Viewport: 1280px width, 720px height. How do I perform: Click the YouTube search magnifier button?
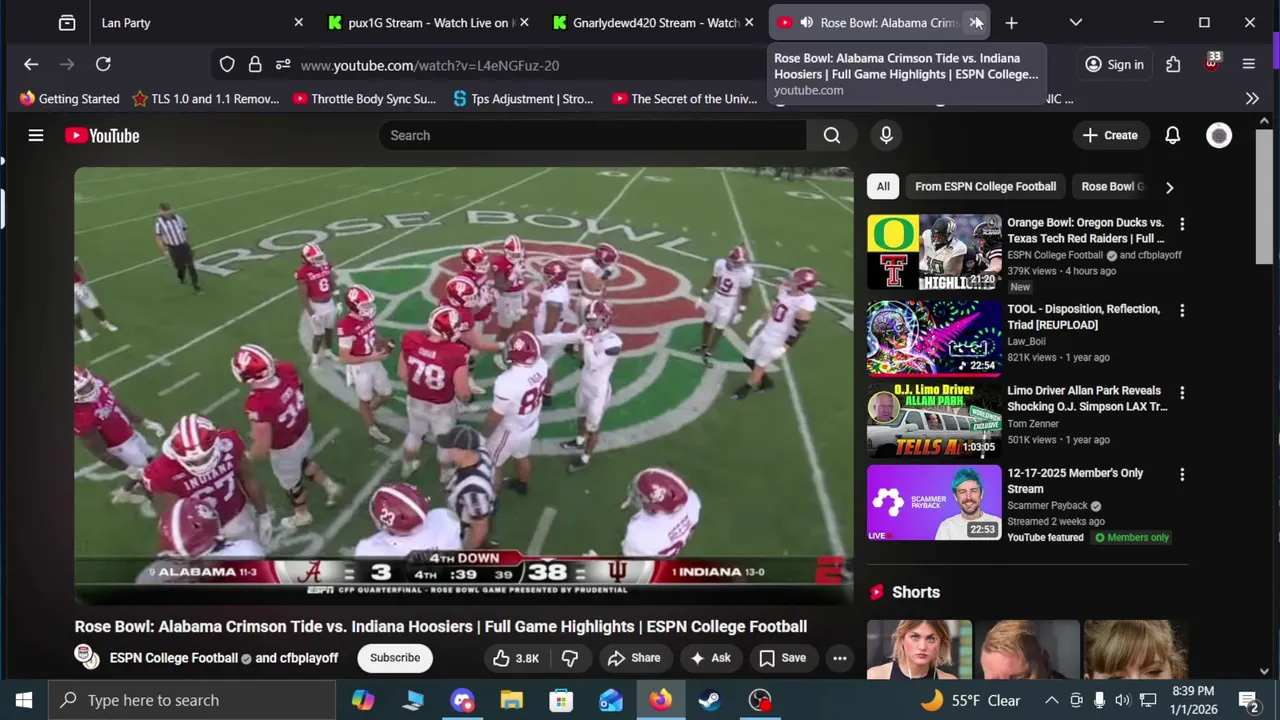click(x=831, y=135)
